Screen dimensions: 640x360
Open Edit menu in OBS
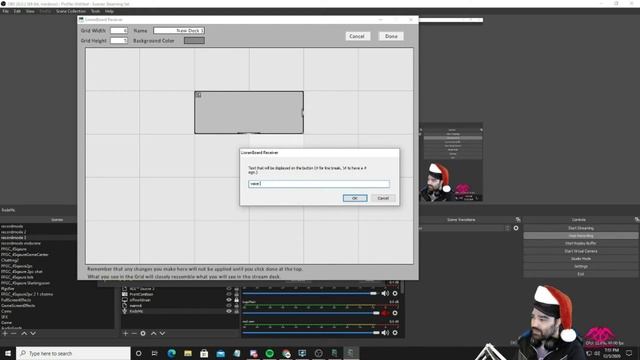tap(17, 11)
